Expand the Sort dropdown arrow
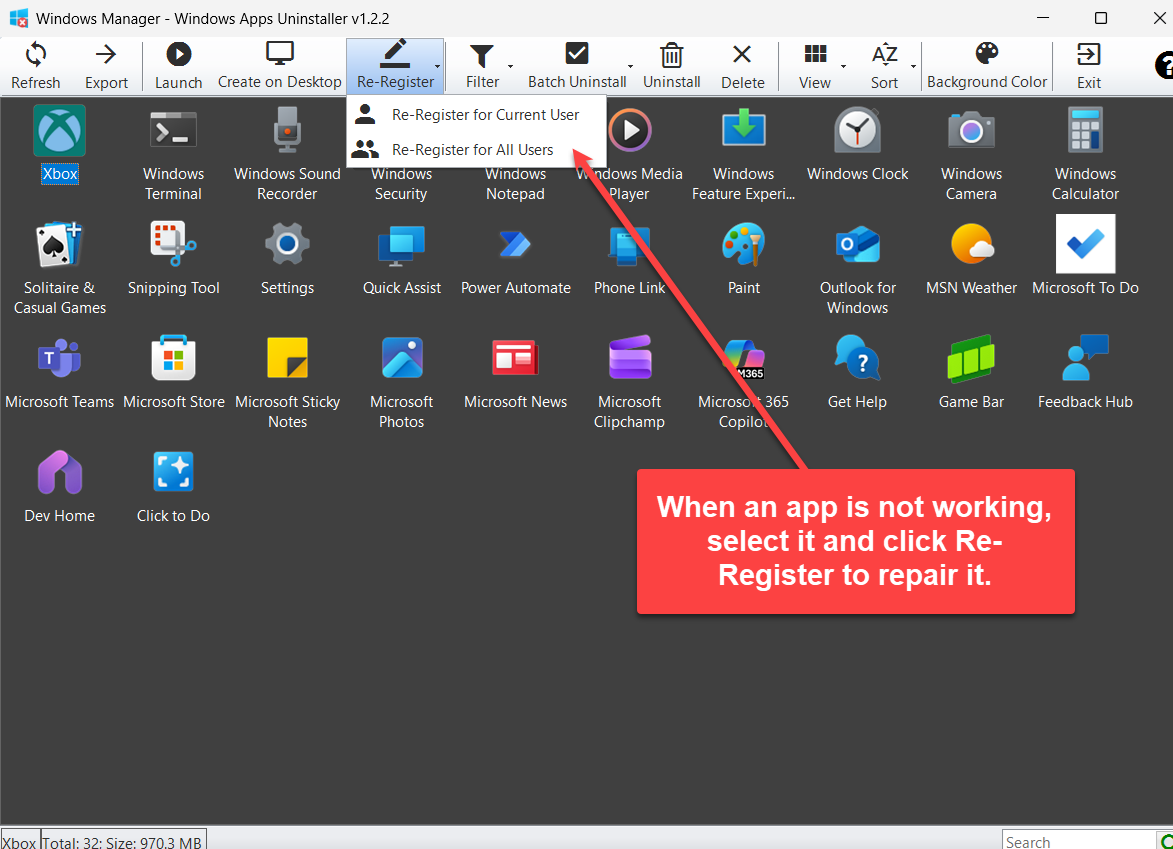 (913, 66)
